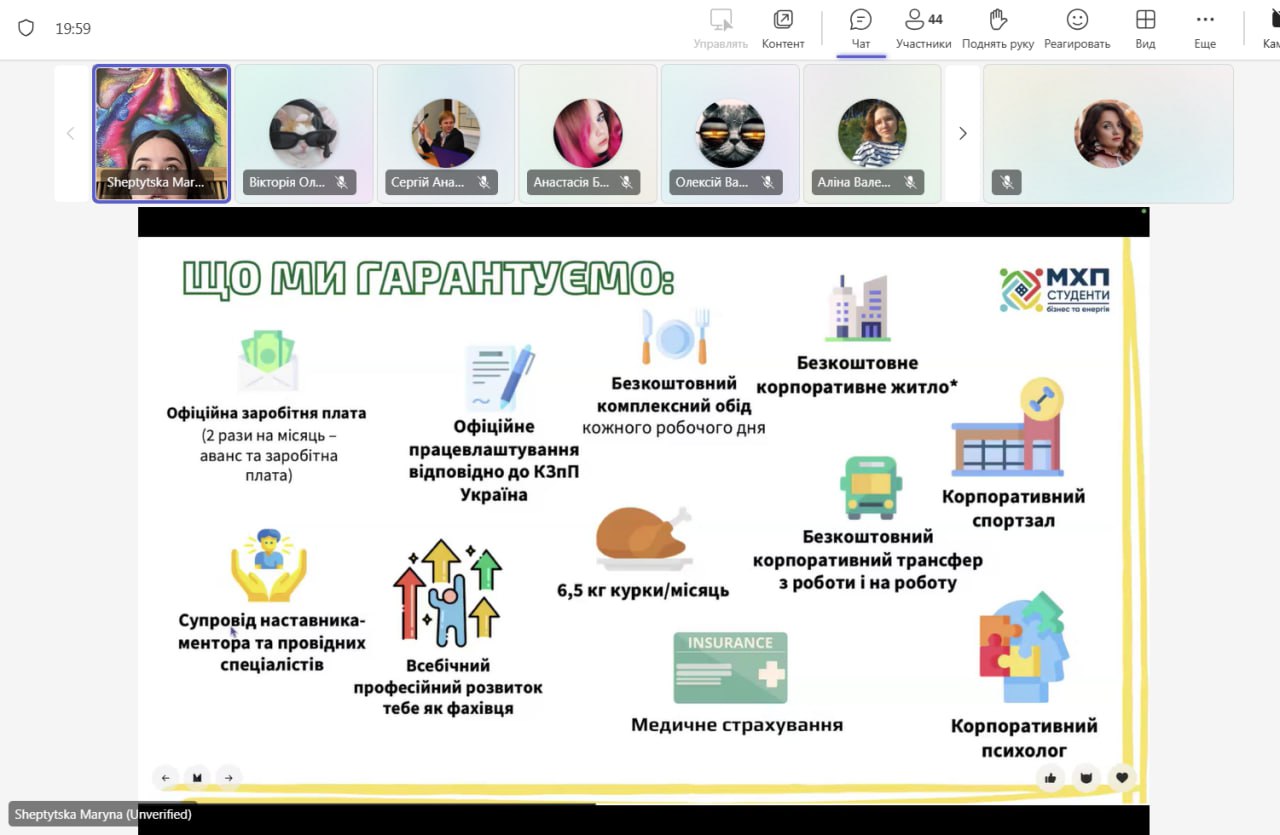Click Олексій's muted microphone indicator
Image resolution: width=1280 pixels, height=835 pixels.
(x=768, y=182)
